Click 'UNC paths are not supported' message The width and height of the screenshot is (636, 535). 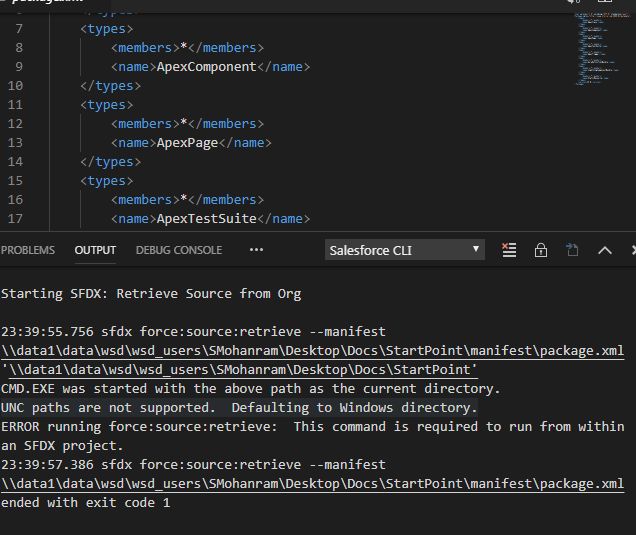[239, 408]
